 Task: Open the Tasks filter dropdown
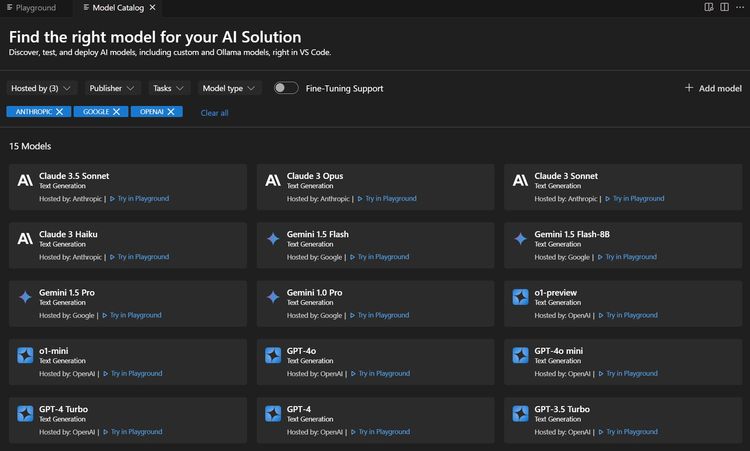(168, 88)
